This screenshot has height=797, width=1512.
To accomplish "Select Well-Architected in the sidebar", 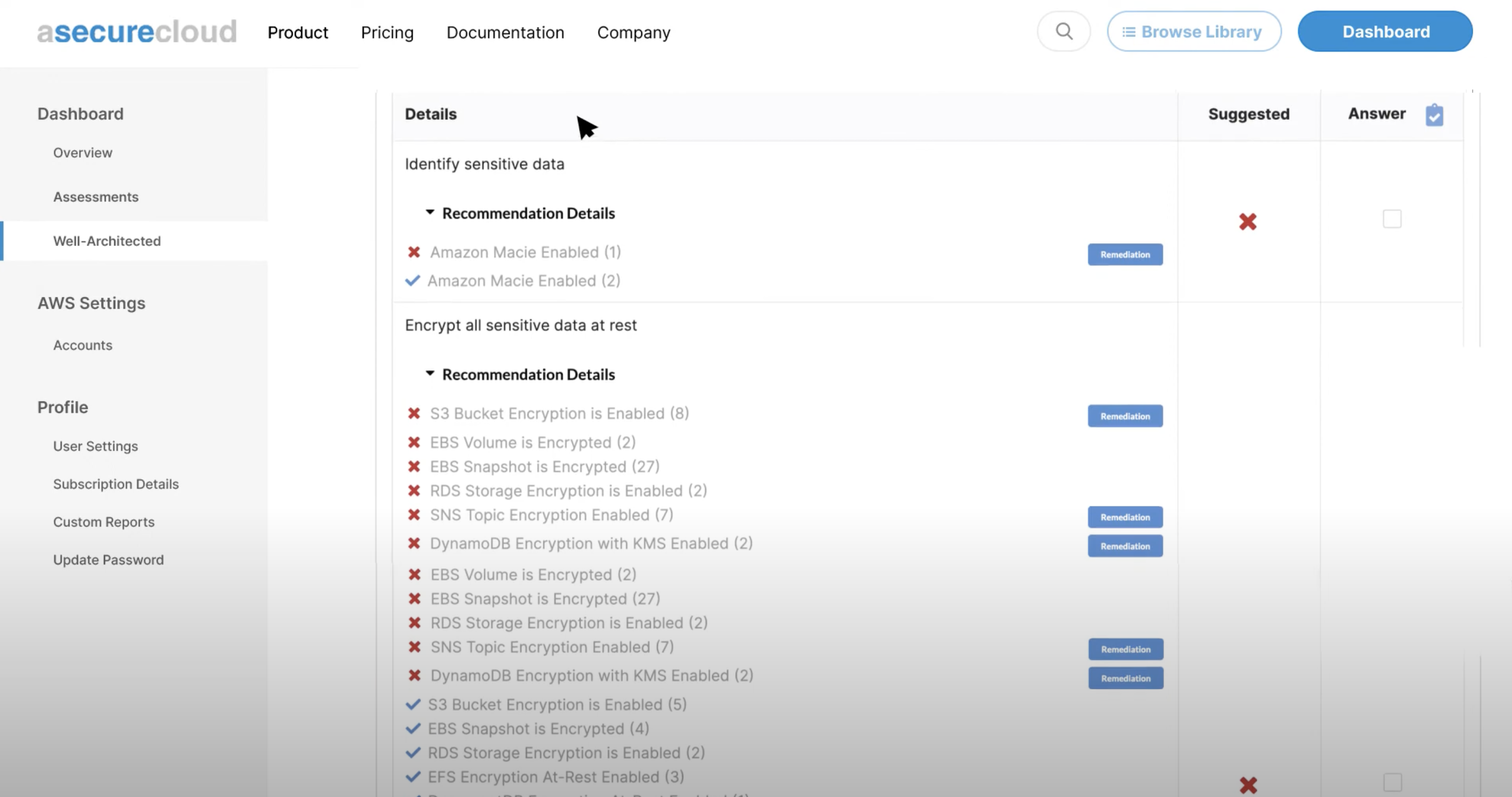I will (107, 241).
